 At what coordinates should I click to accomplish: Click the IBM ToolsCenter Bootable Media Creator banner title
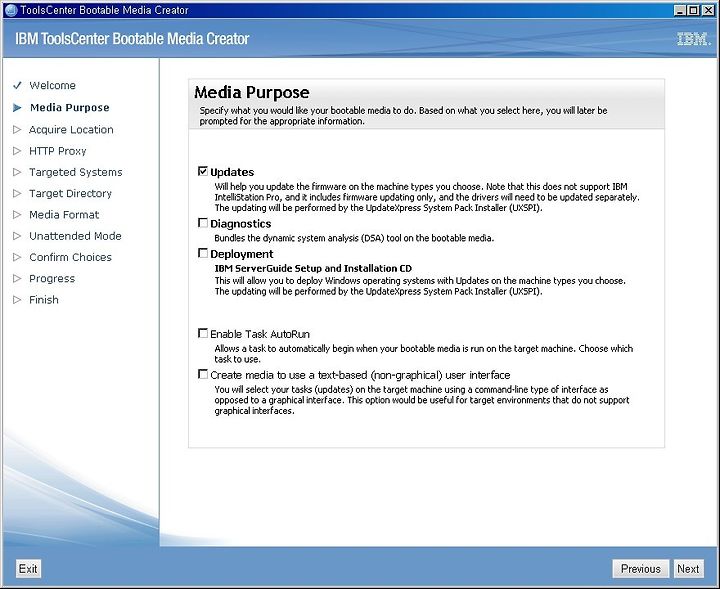(132, 39)
